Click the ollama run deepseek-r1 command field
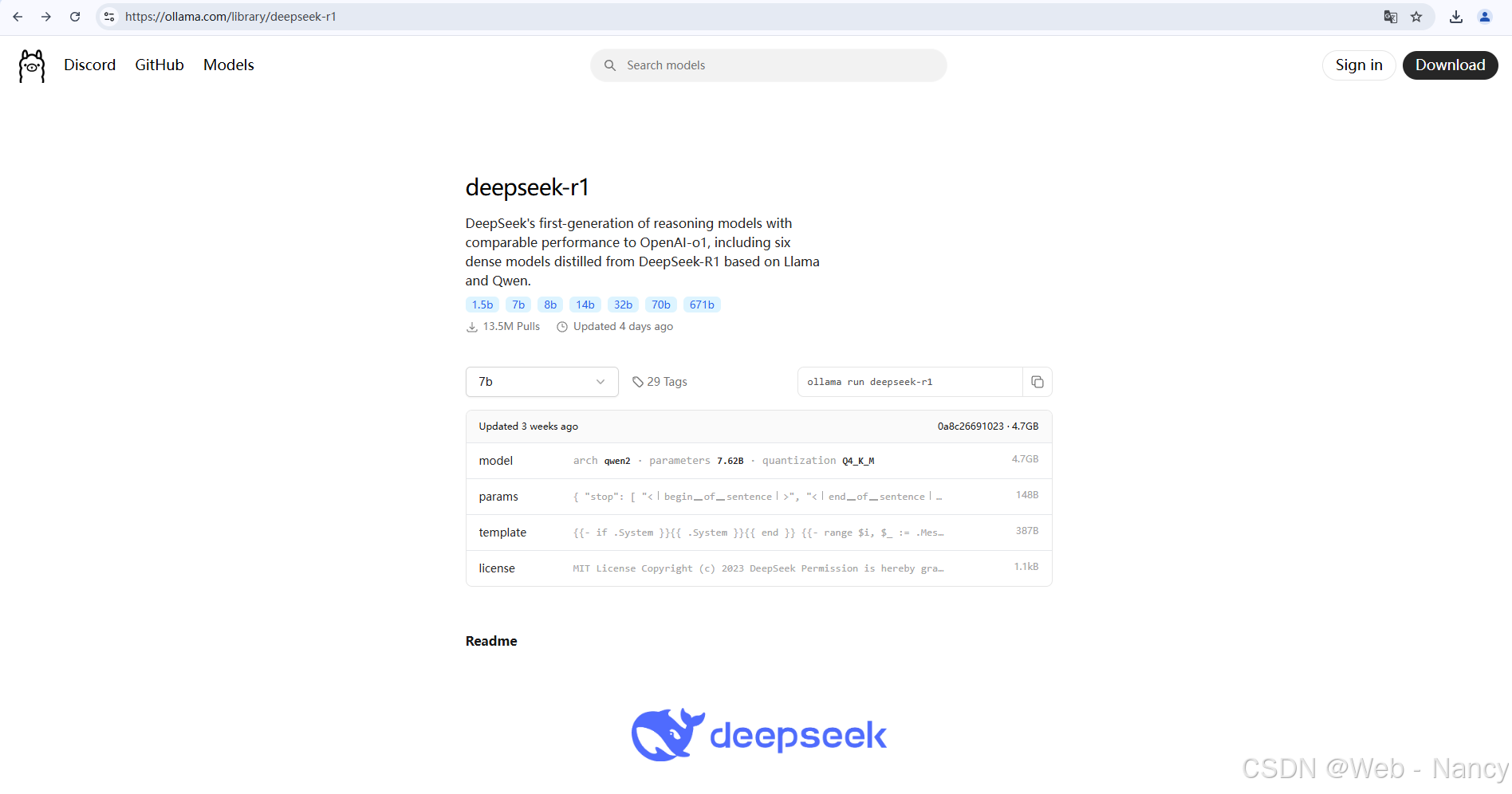Image resolution: width=1512 pixels, height=794 pixels. (x=910, y=382)
